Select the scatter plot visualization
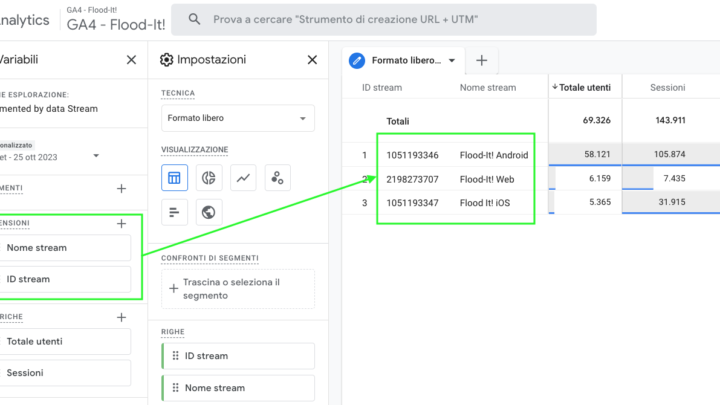720x405 pixels. (277, 178)
